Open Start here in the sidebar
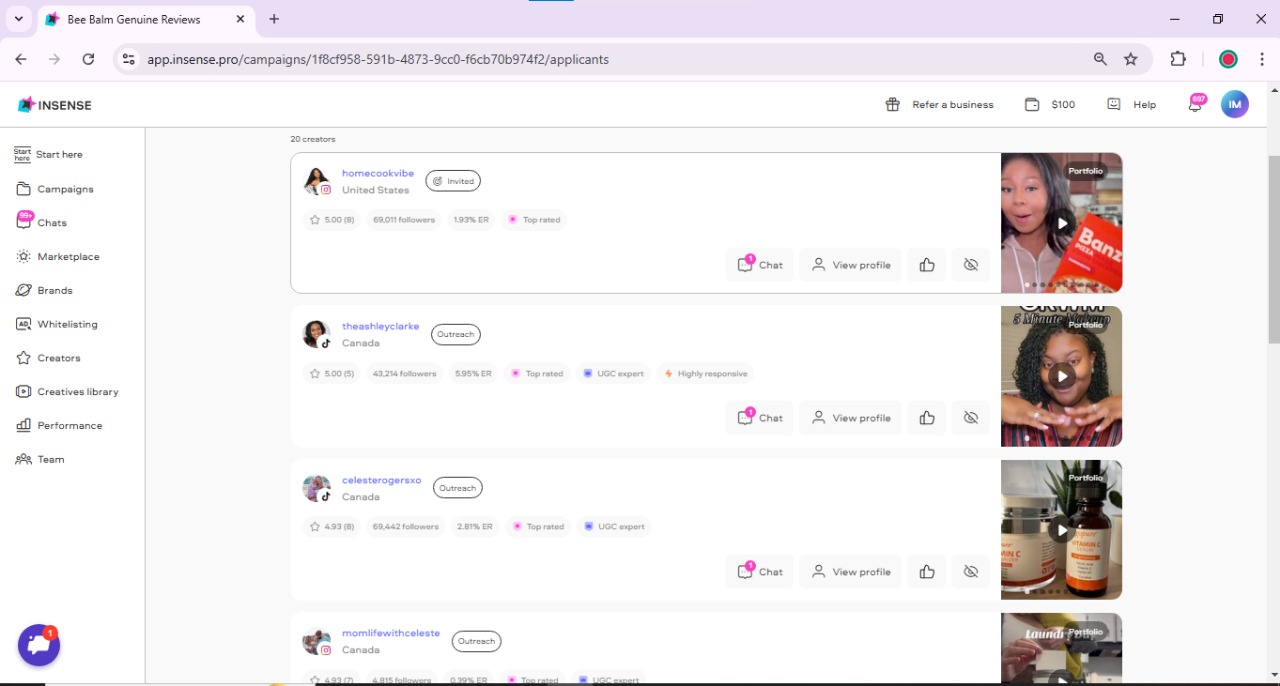1280x686 pixels. (x=48, y=155)
